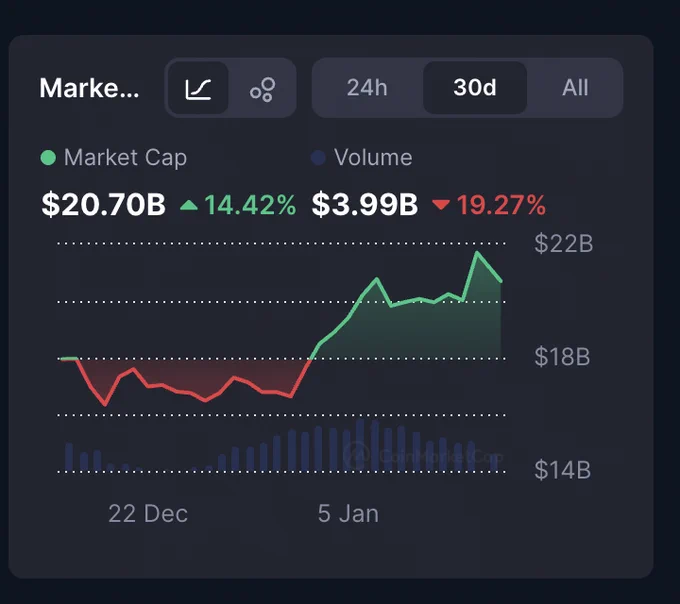Viewport: 680px width, 604px height.
Task: Switch to the line chart view icon
Action: [x=198, y=88]
